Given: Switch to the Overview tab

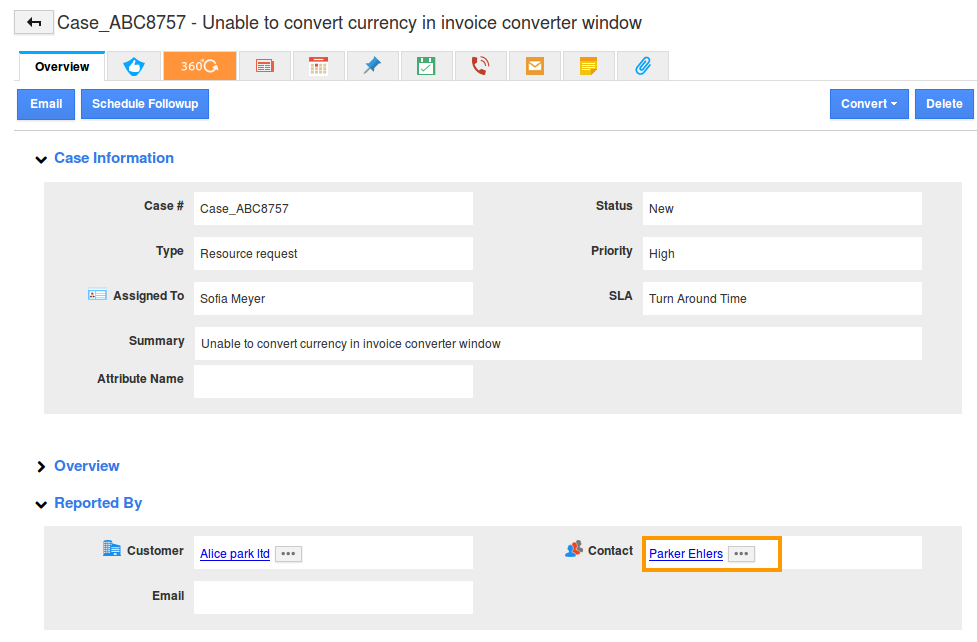Looking at the screenshot, I should (x=62, y=67).
